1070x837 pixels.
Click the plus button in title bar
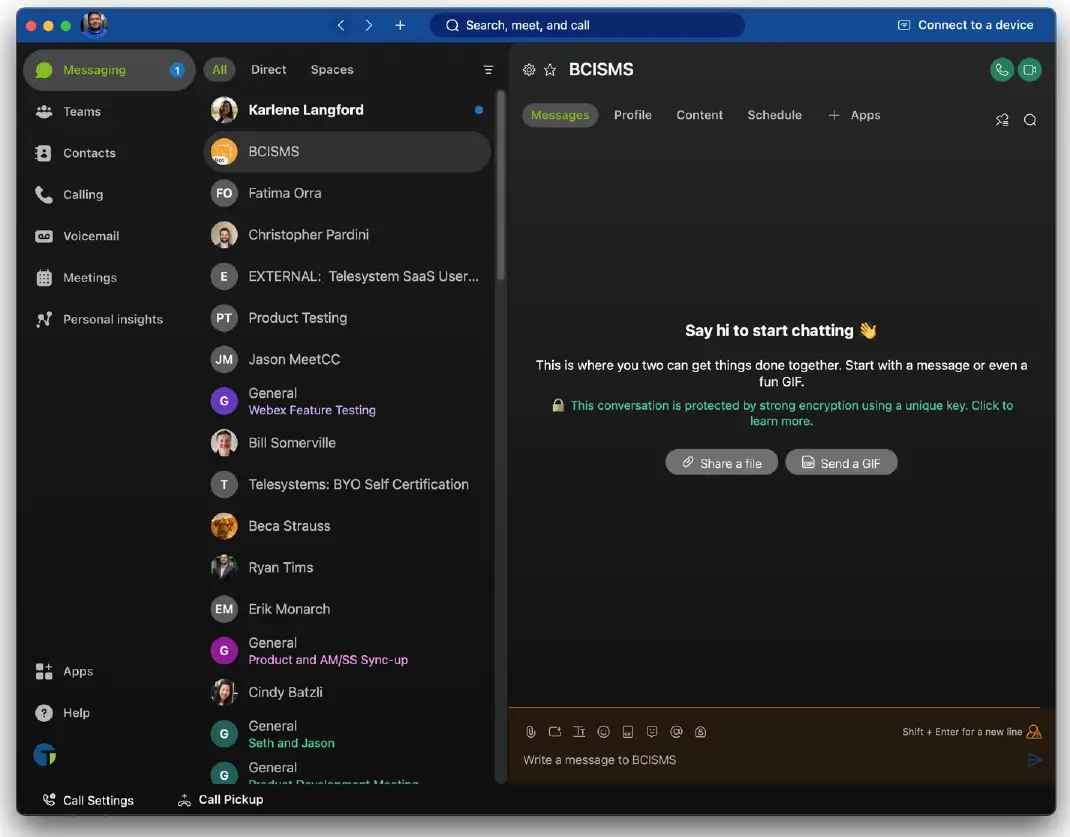[x=400, y=25]
